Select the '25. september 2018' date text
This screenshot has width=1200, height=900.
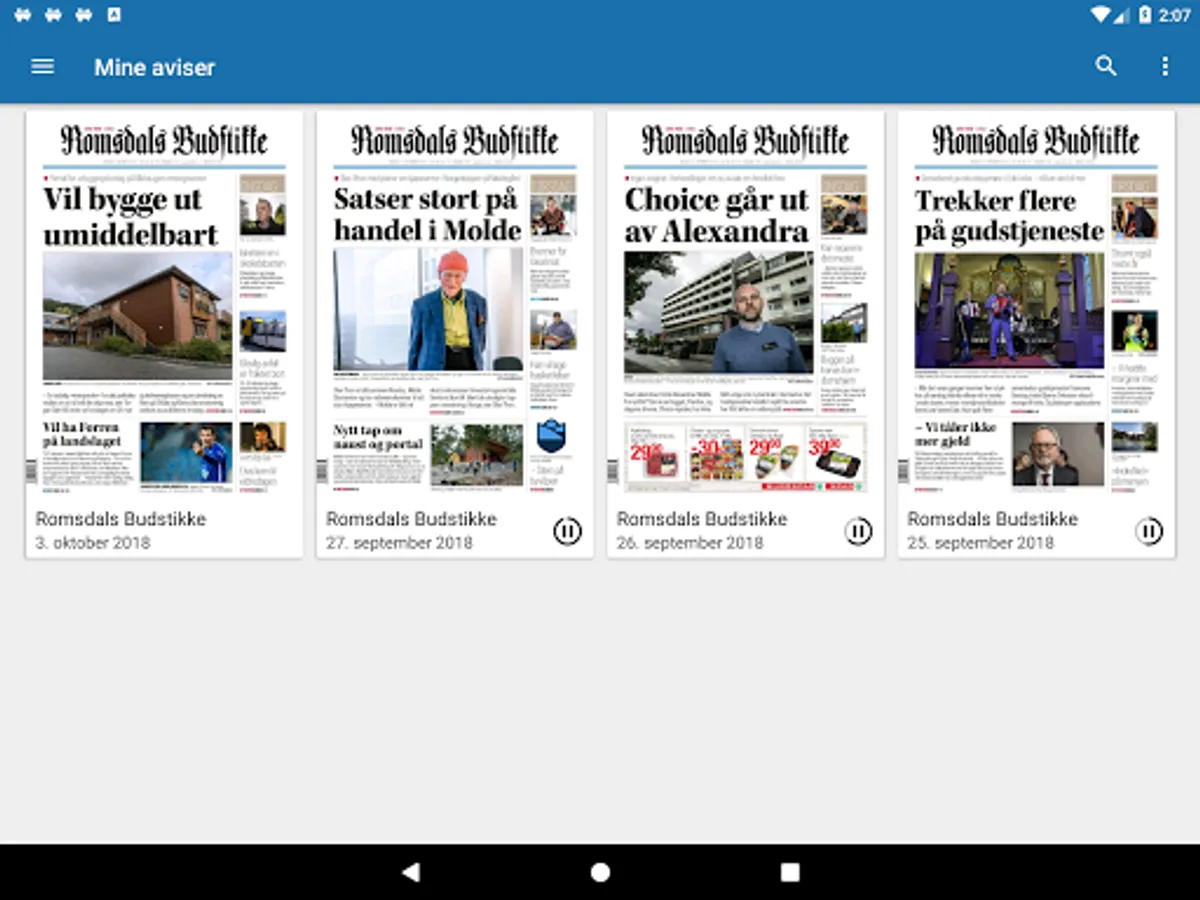[x=980, y=543]
